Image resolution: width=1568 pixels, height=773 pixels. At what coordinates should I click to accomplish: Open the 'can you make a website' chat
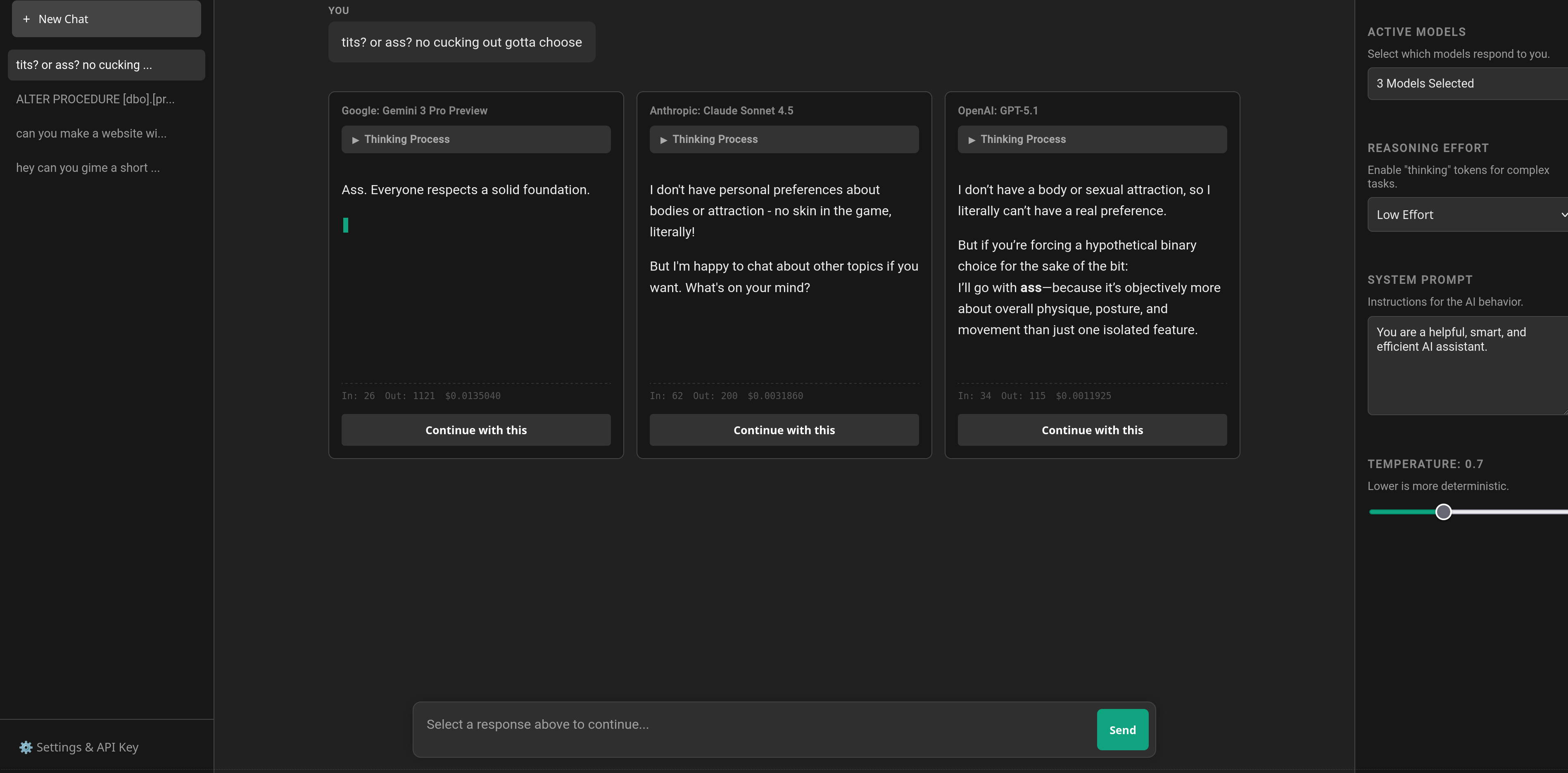pyautogui.click(x=91, y=133)
